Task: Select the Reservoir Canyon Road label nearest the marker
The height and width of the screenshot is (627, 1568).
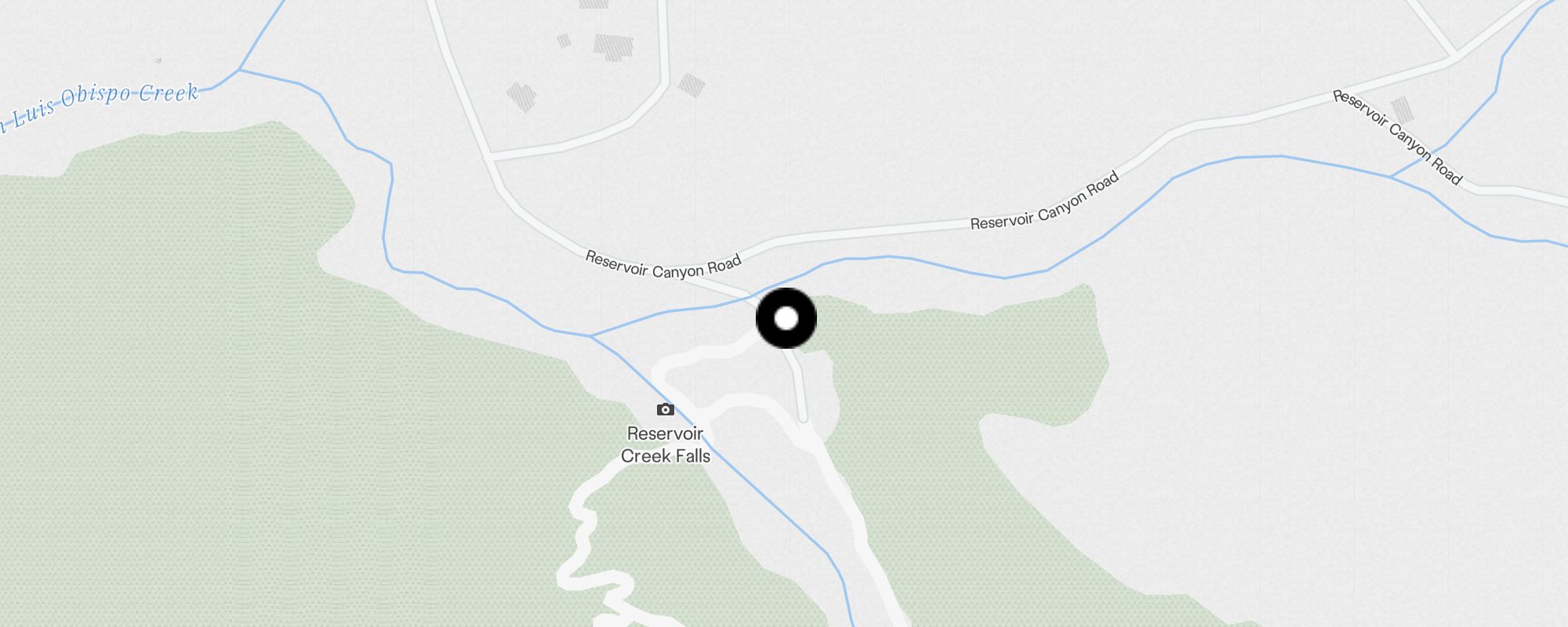Action: tap(663, 265)
